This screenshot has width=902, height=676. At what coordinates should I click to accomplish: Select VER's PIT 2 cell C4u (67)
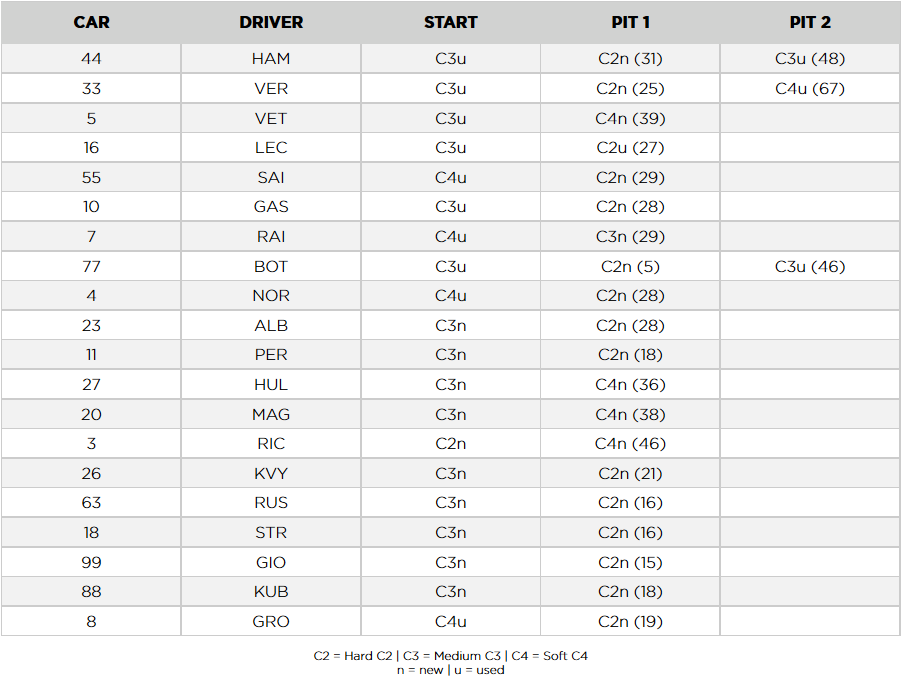[810, 89]
